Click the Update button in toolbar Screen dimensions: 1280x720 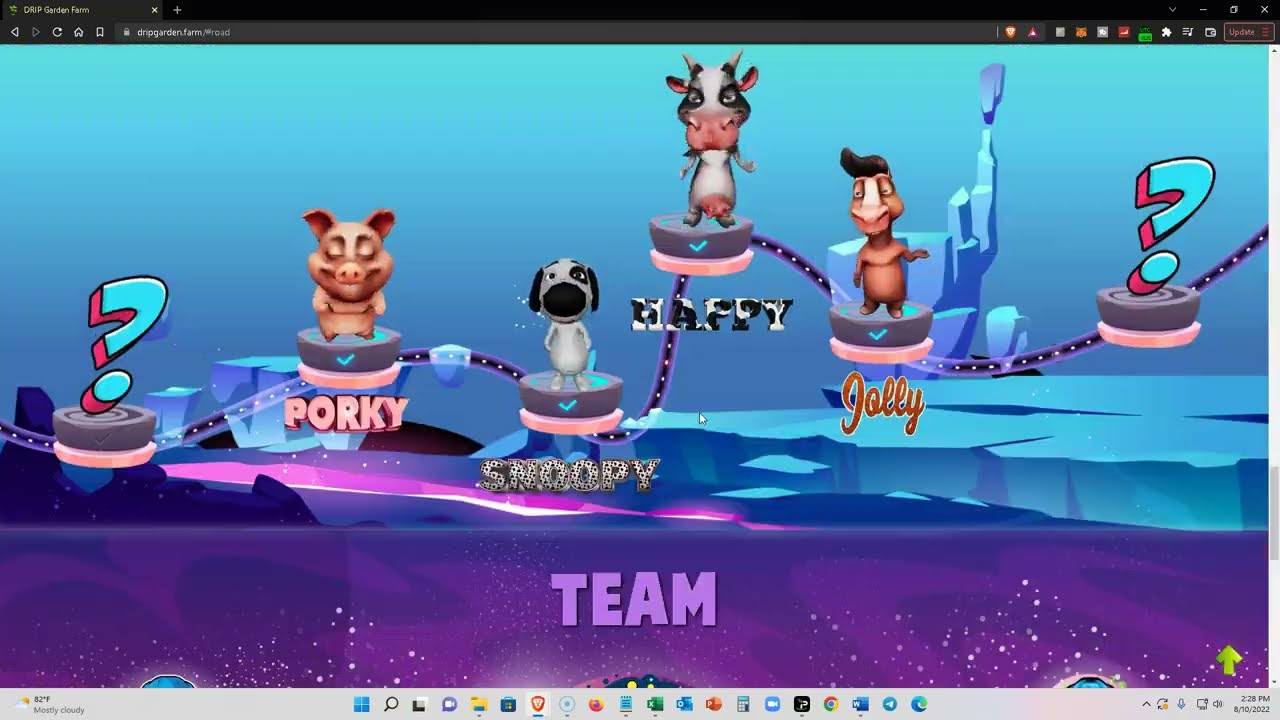click(x=1249, y=32)
